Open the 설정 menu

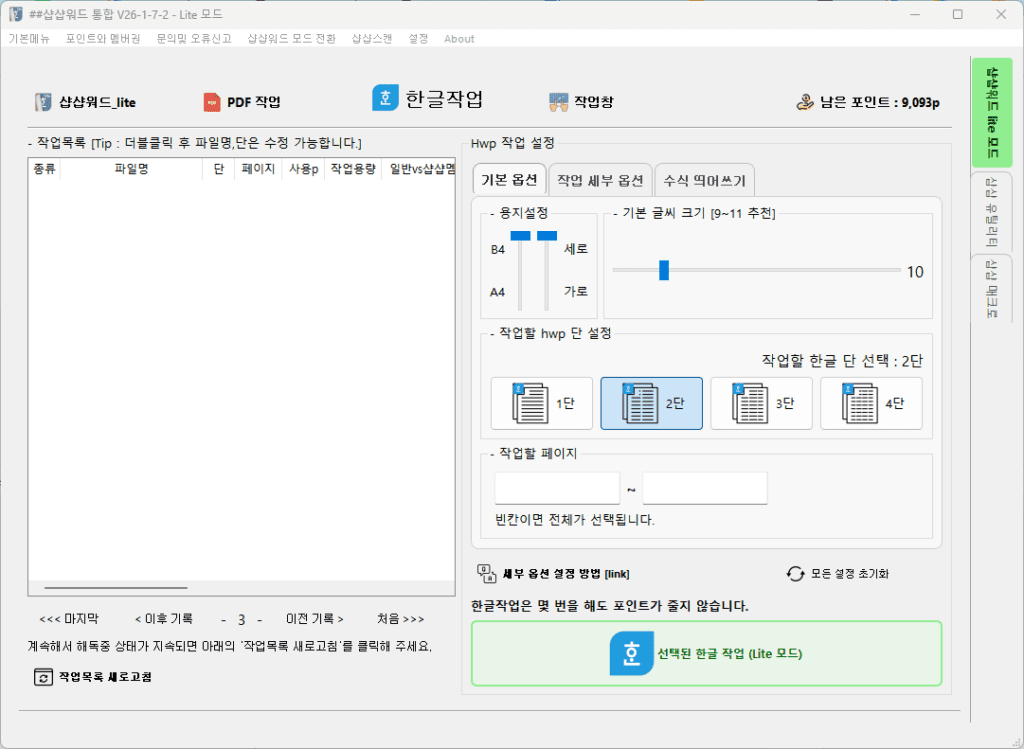click(x=417, y=38)
